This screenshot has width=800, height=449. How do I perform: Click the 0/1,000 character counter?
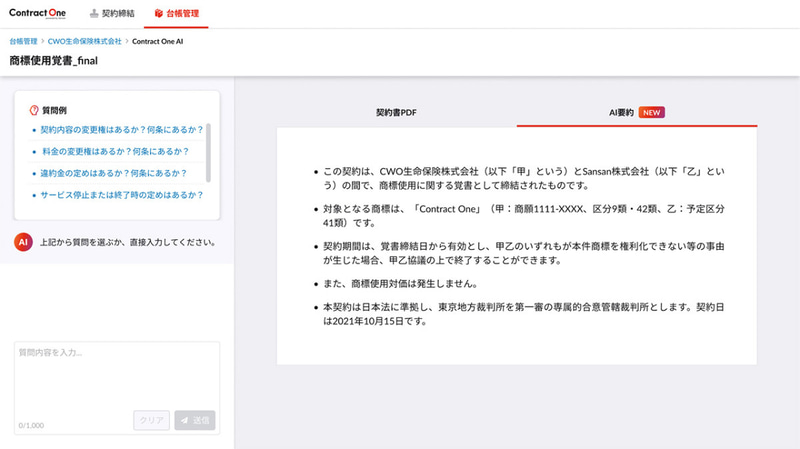pyautogui.click(x=31, y=425)
